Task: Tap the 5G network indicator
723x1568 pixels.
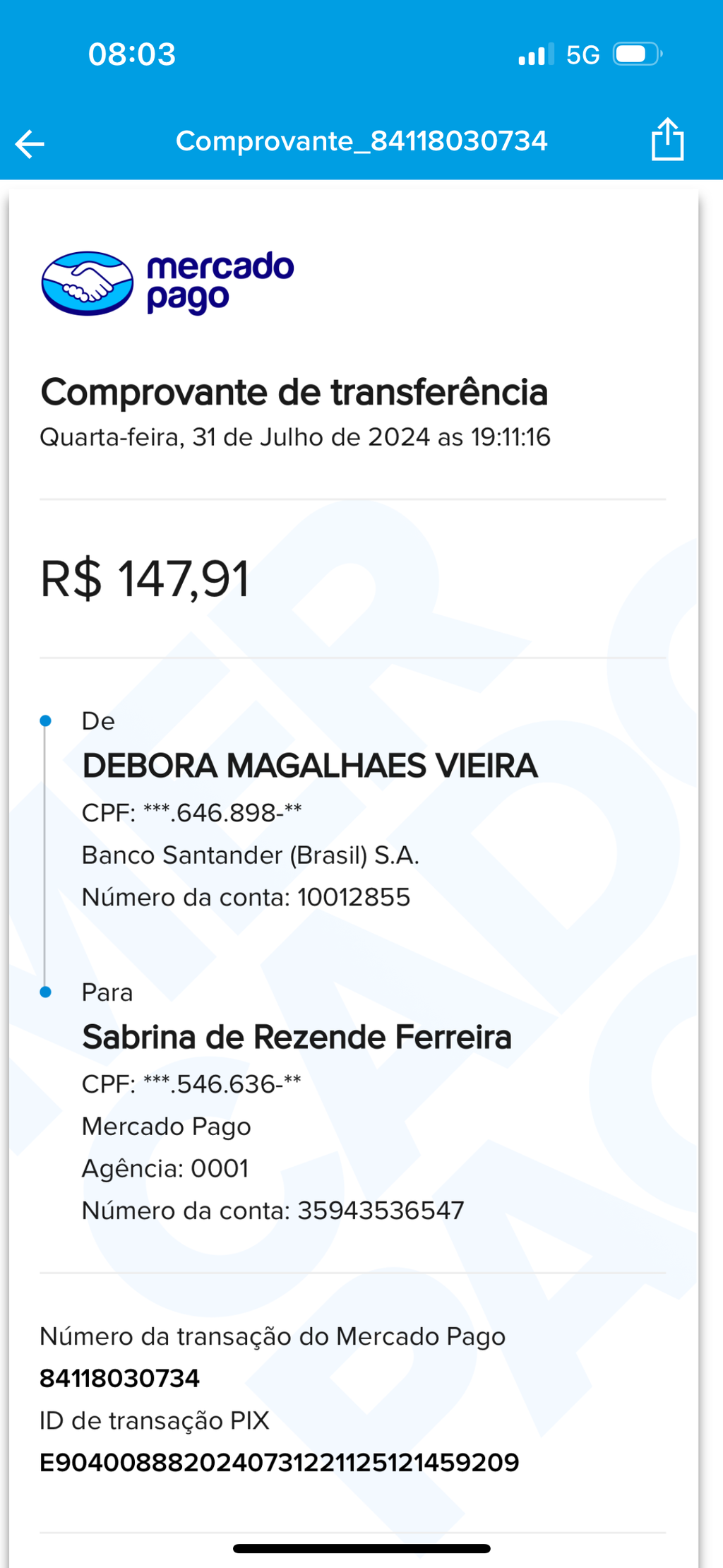Action: (x=583, y=55)
